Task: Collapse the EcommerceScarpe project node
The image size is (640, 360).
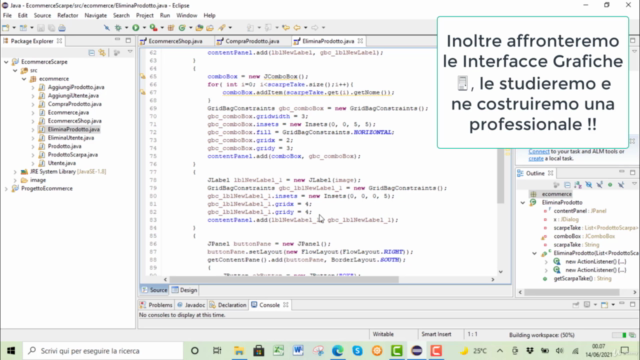Action: coord(6,62)
